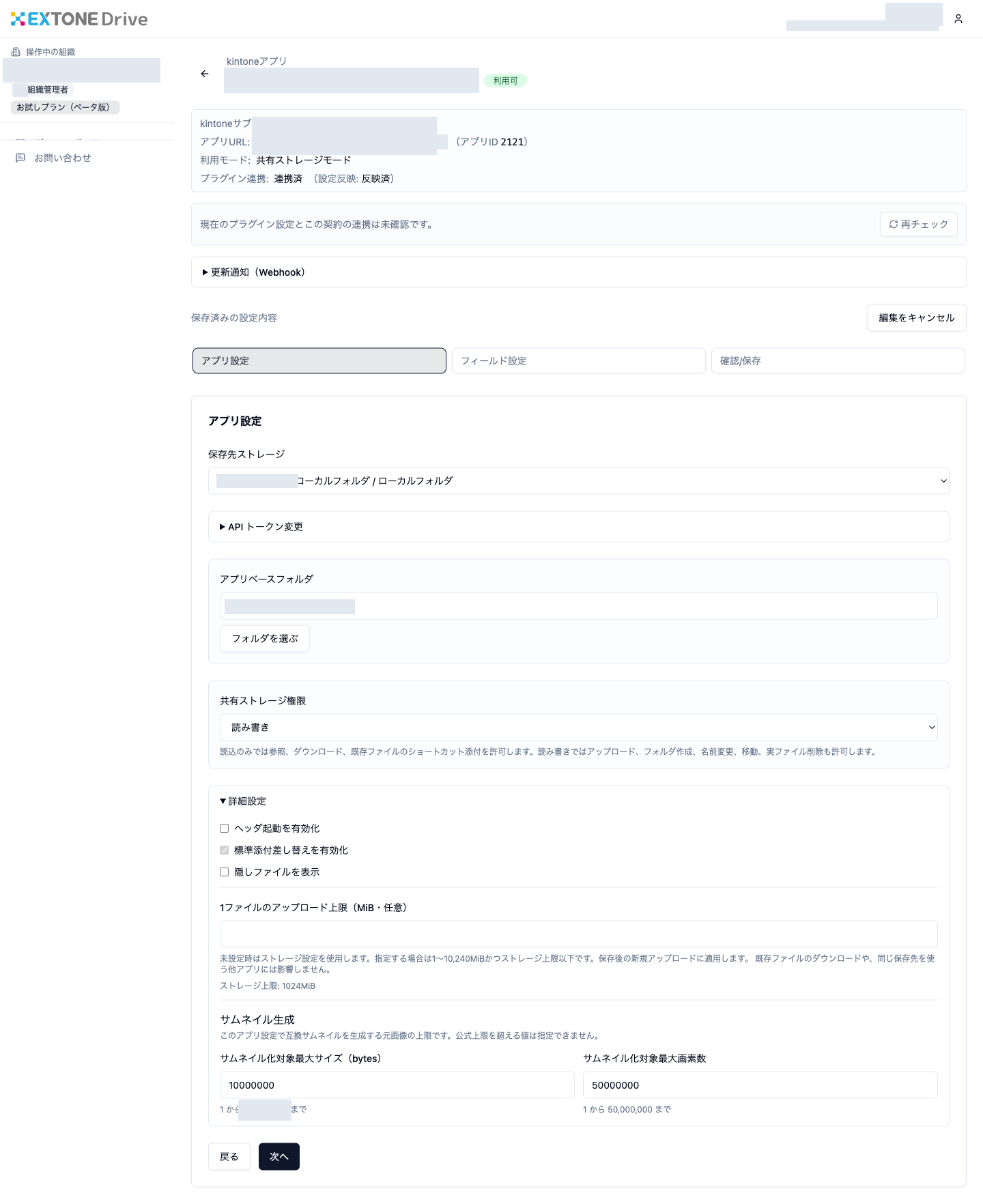Click the EXTONE Drive logo
Viewport: 983px width, 1204px height.
pyautogui.click(x=79, y=19)
